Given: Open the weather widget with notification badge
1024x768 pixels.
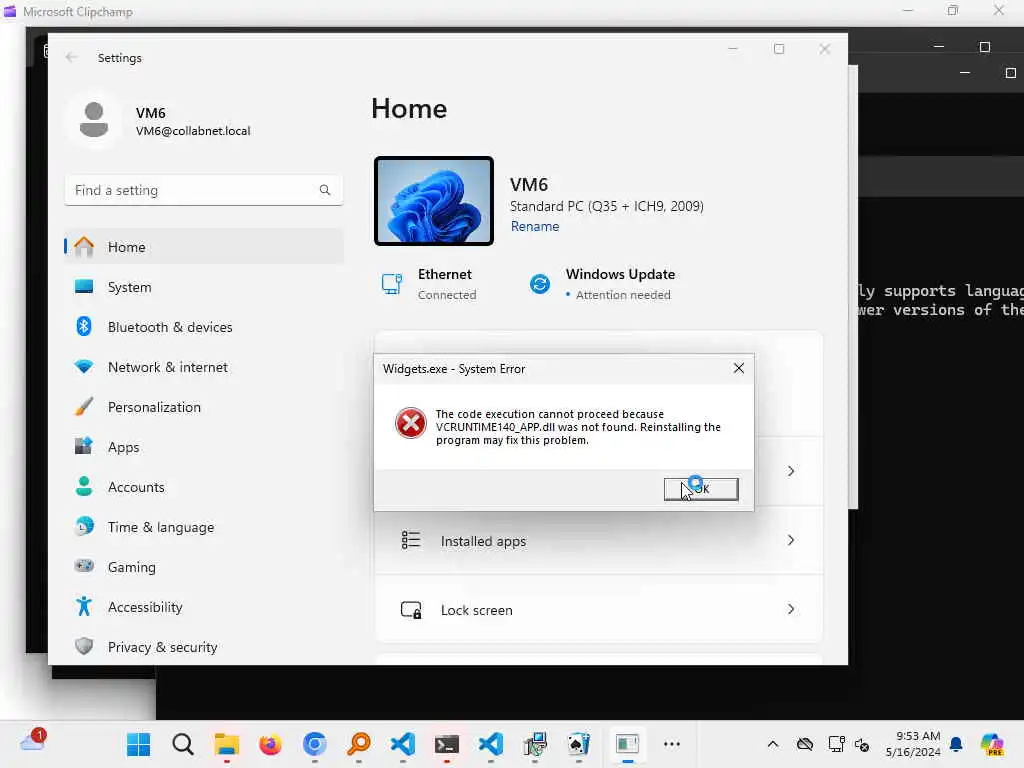Looking at the screenshot, I should point(33,741).
